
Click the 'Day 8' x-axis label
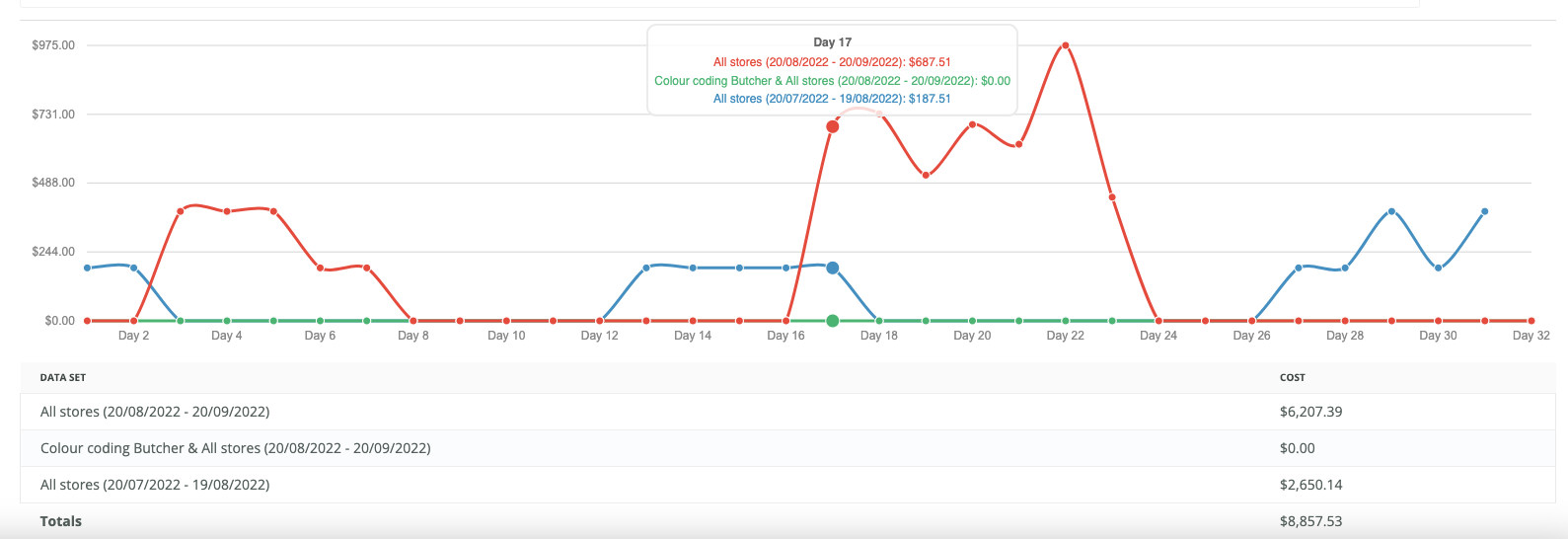[x=413, y=336]
